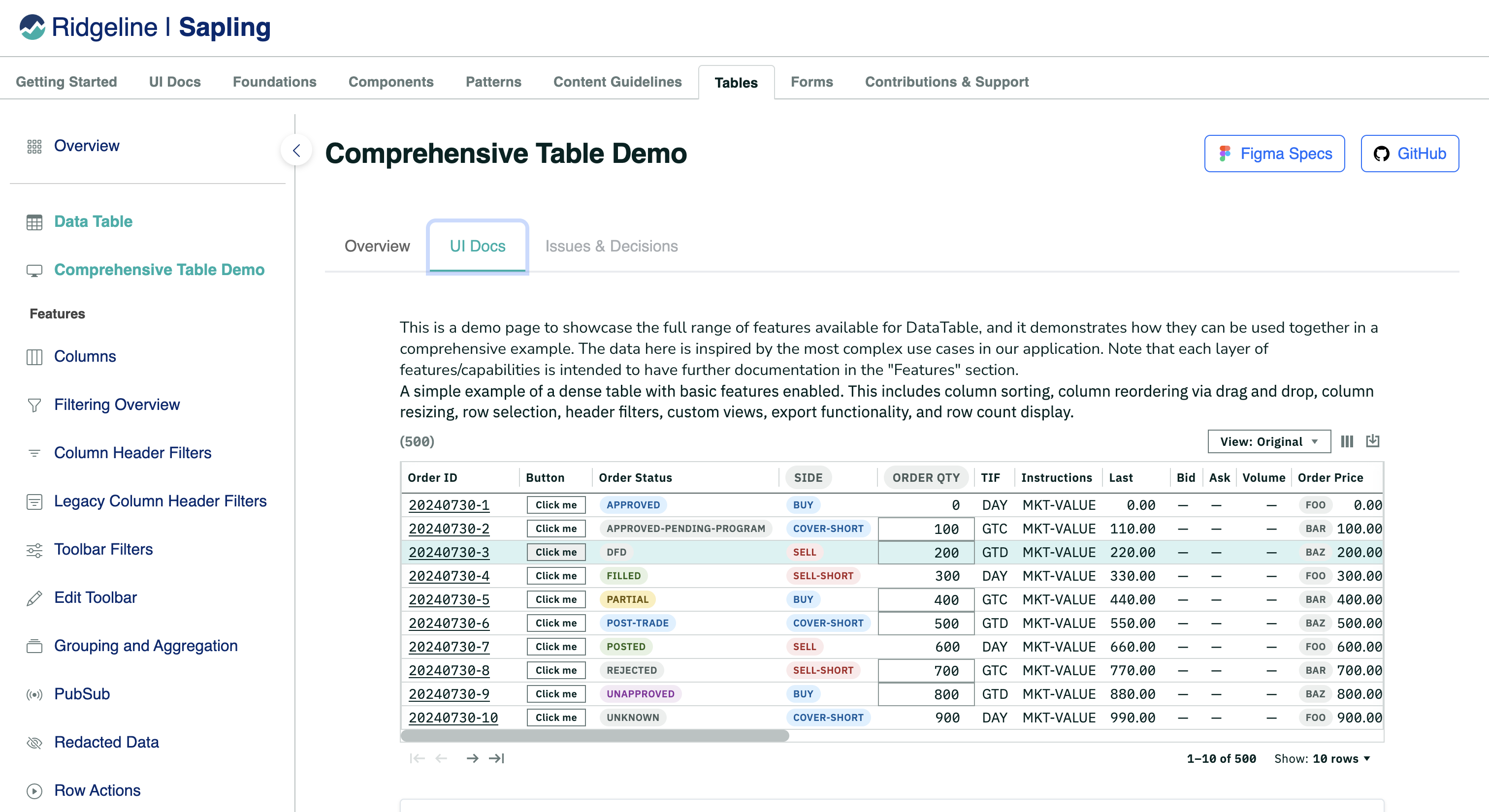This screenshot has height=812, width=1489.
Task: Click 'Click me' button in row 20240730-1
Action: 555,505
